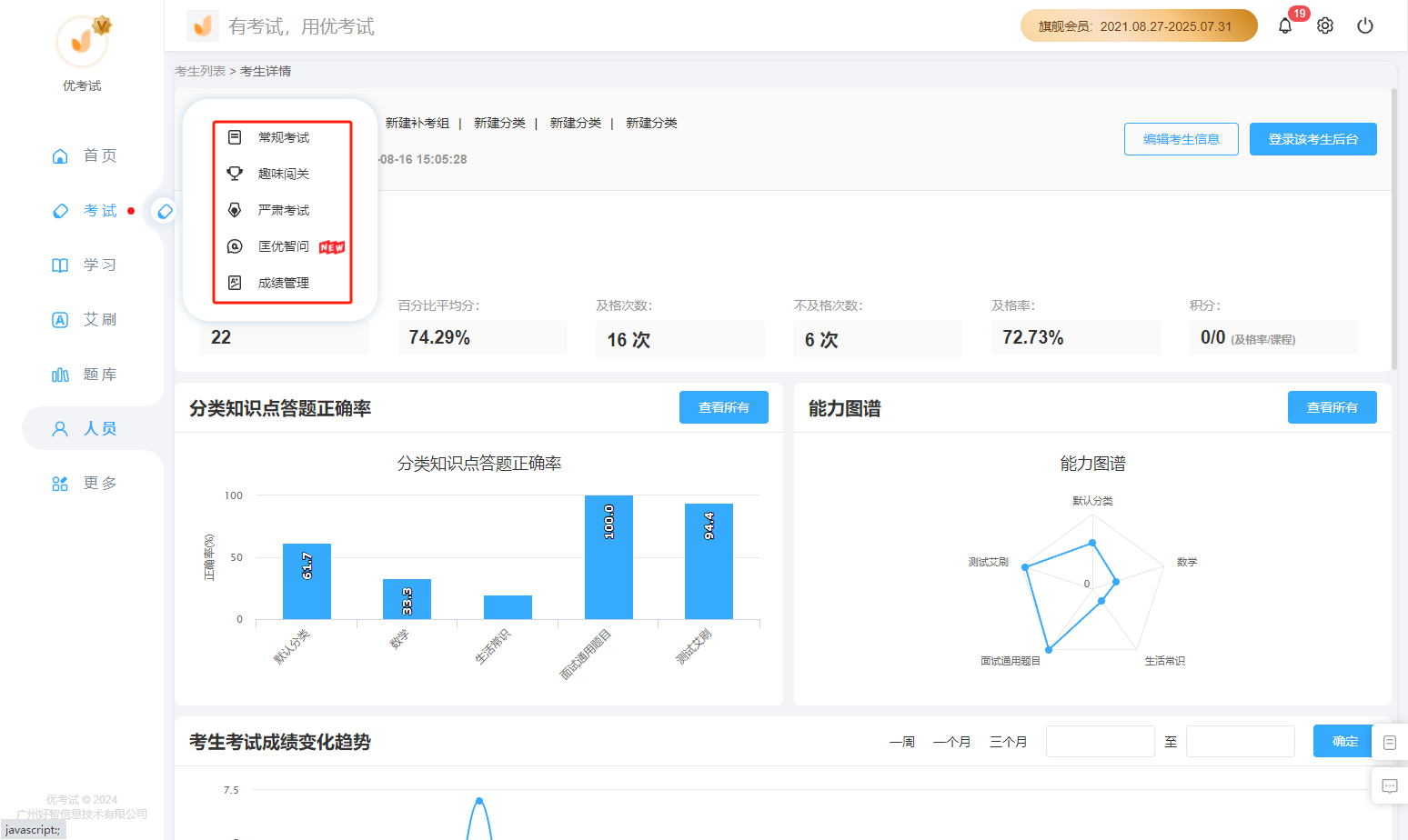Click the 旗舰会员 membership badge
1408x840 pixels.
pyautogui.click(x=1139, y=25)
